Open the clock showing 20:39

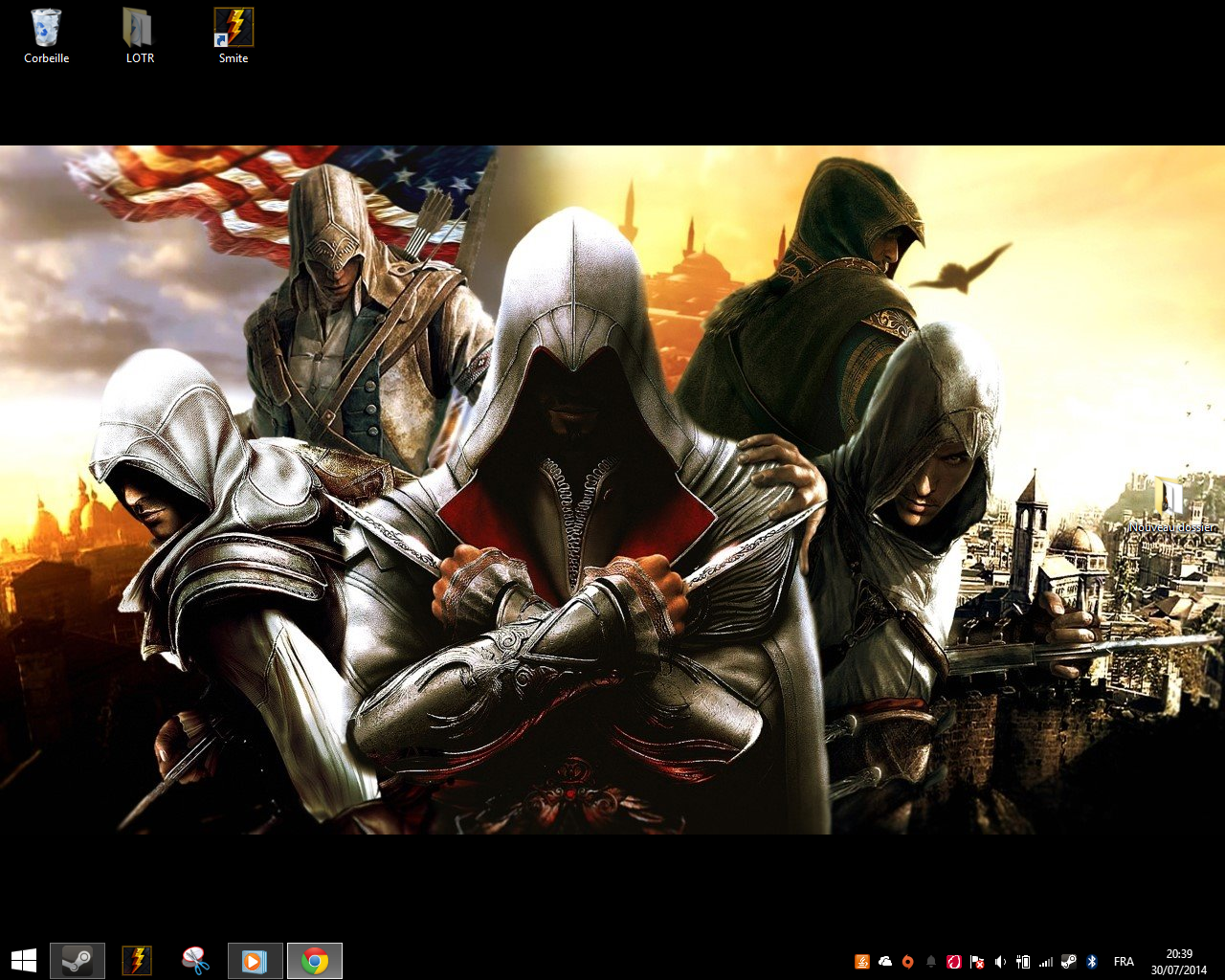click(x=1179, y=962)
